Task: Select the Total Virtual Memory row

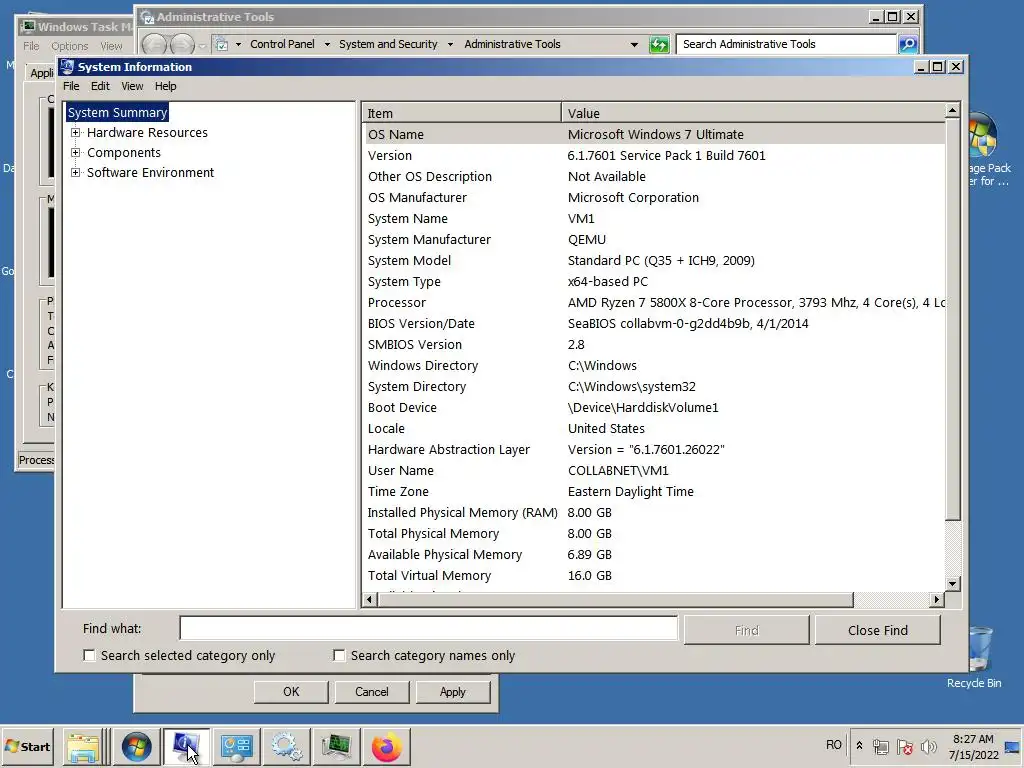Action: 654,575
